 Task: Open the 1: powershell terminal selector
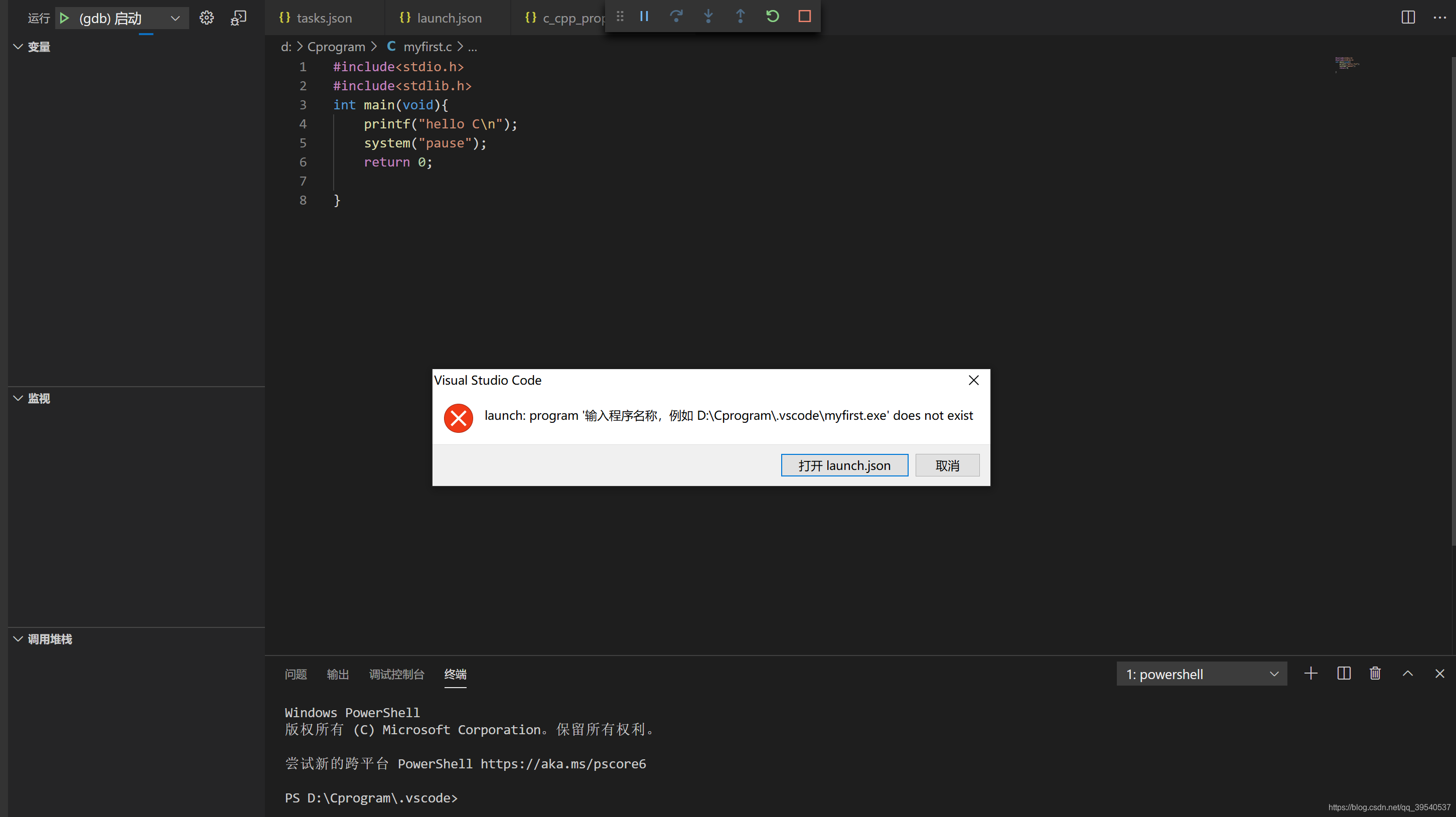click(1202, 674)
